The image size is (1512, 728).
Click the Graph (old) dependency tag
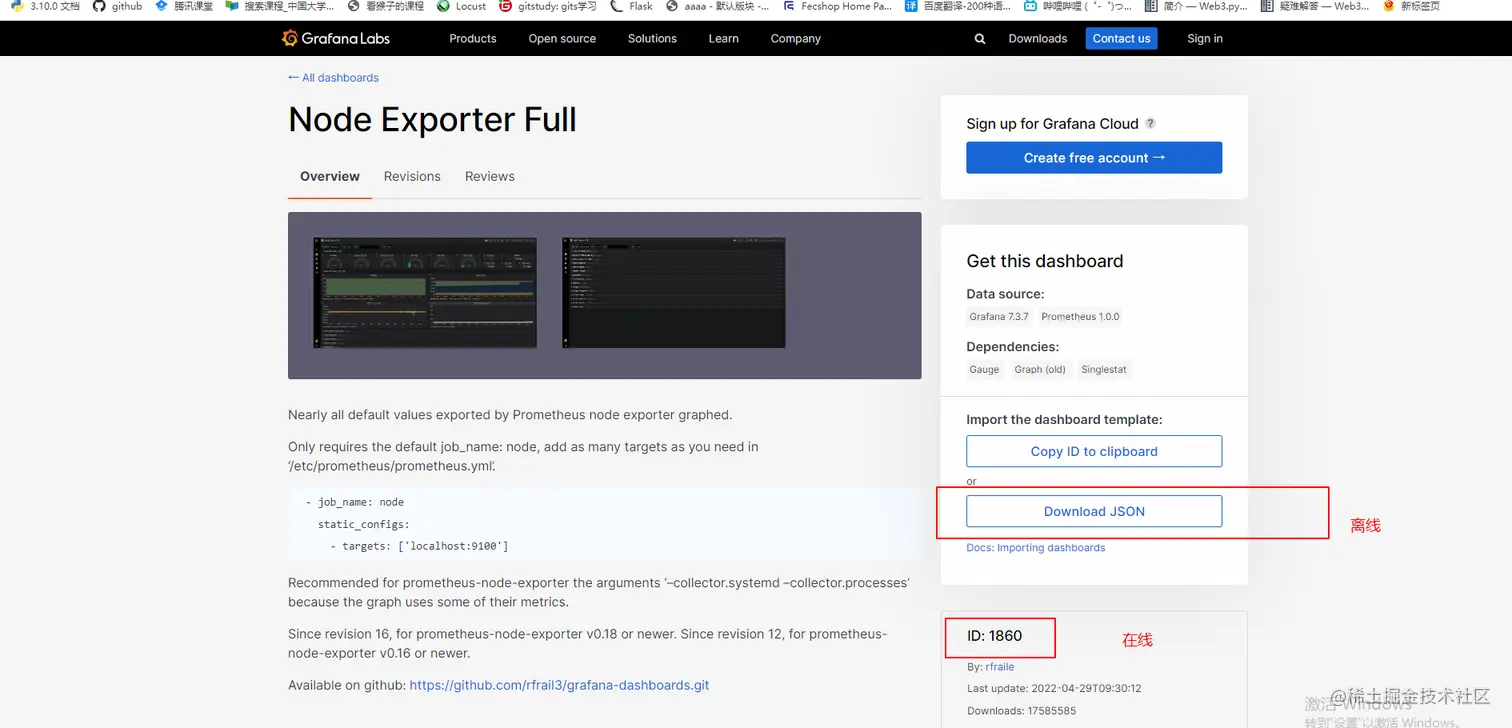1040,370
